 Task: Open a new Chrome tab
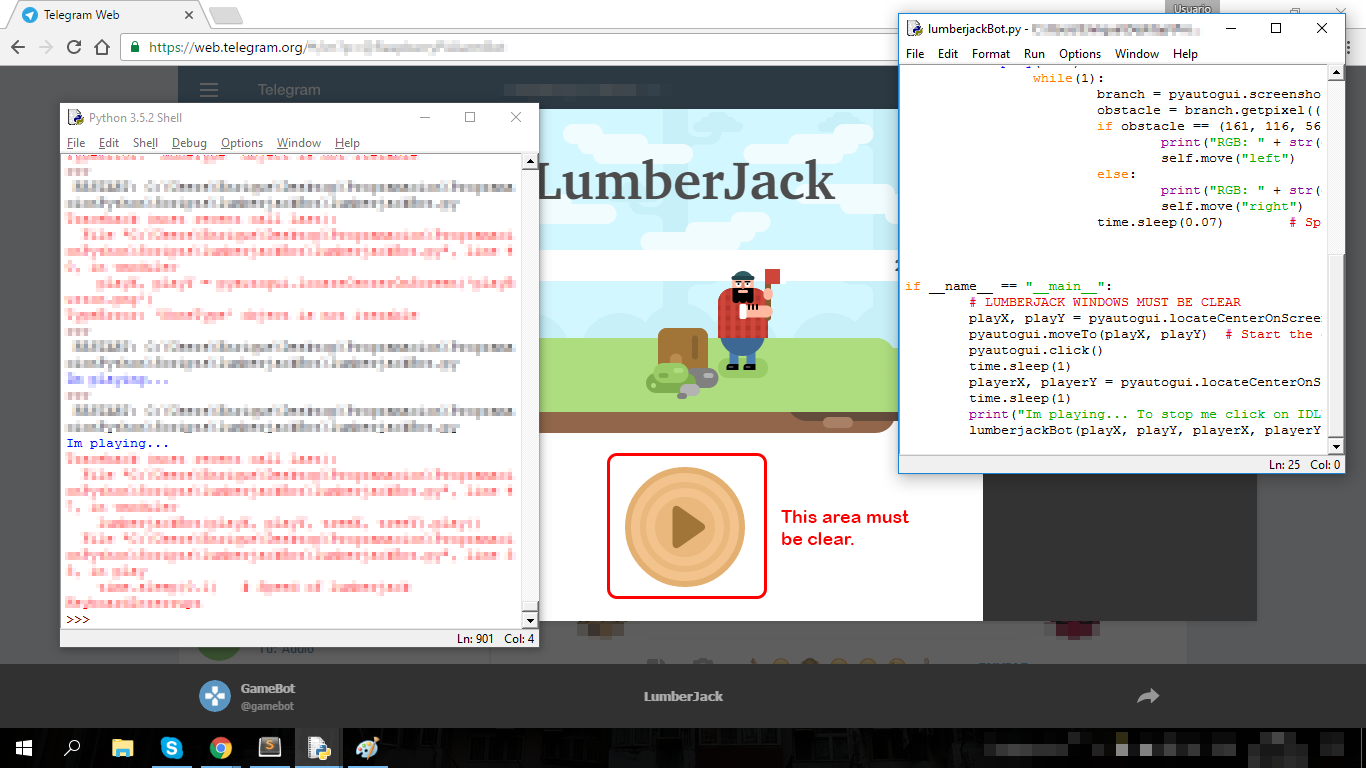tap(225, 15)
